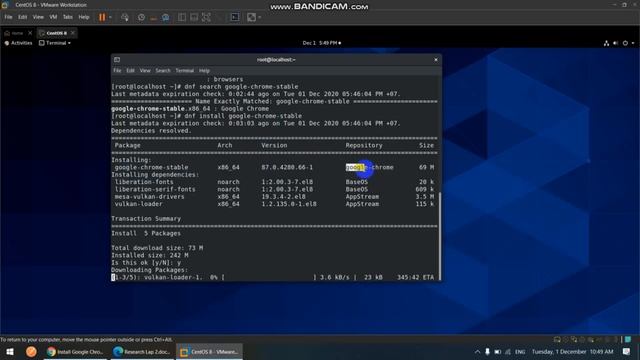
Task: Click the GNOME volume icon
Action: [616, 43]
